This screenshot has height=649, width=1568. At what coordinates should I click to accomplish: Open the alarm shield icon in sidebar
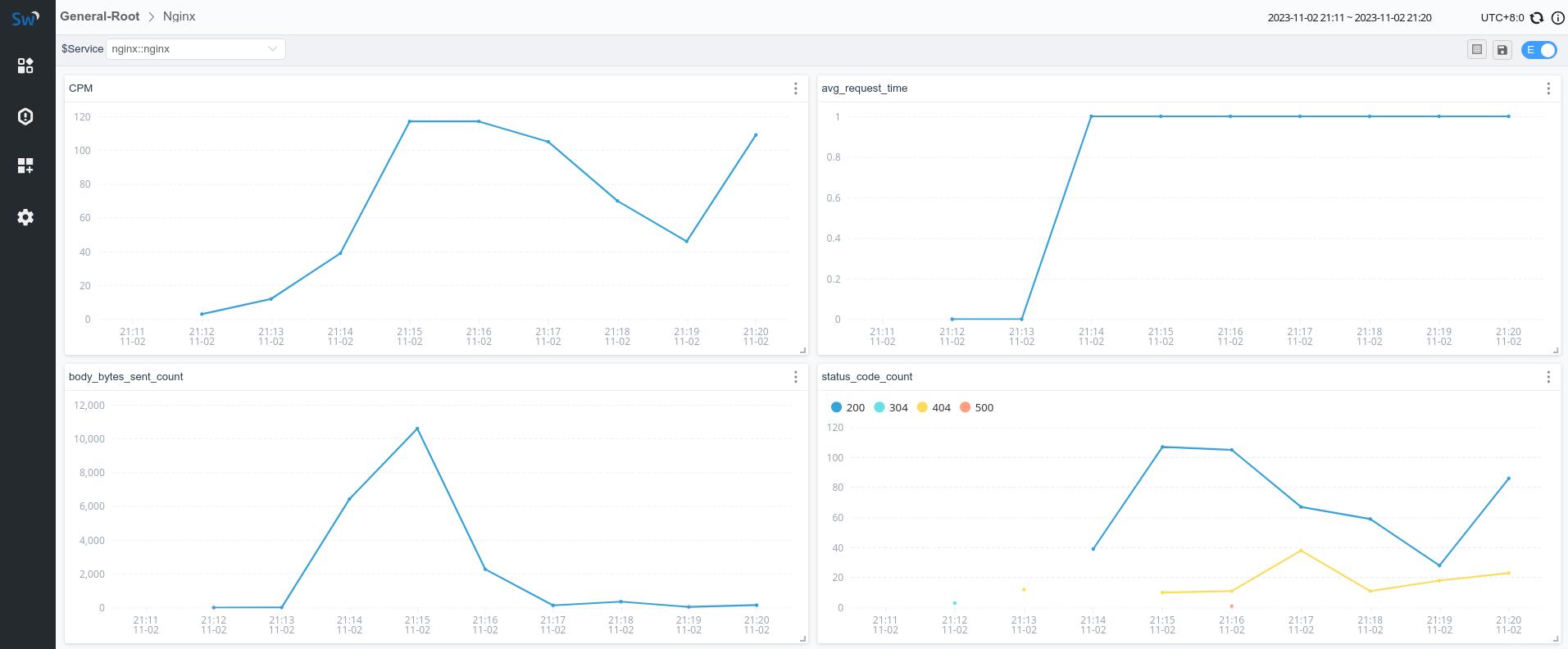click(x=25, y=116)
